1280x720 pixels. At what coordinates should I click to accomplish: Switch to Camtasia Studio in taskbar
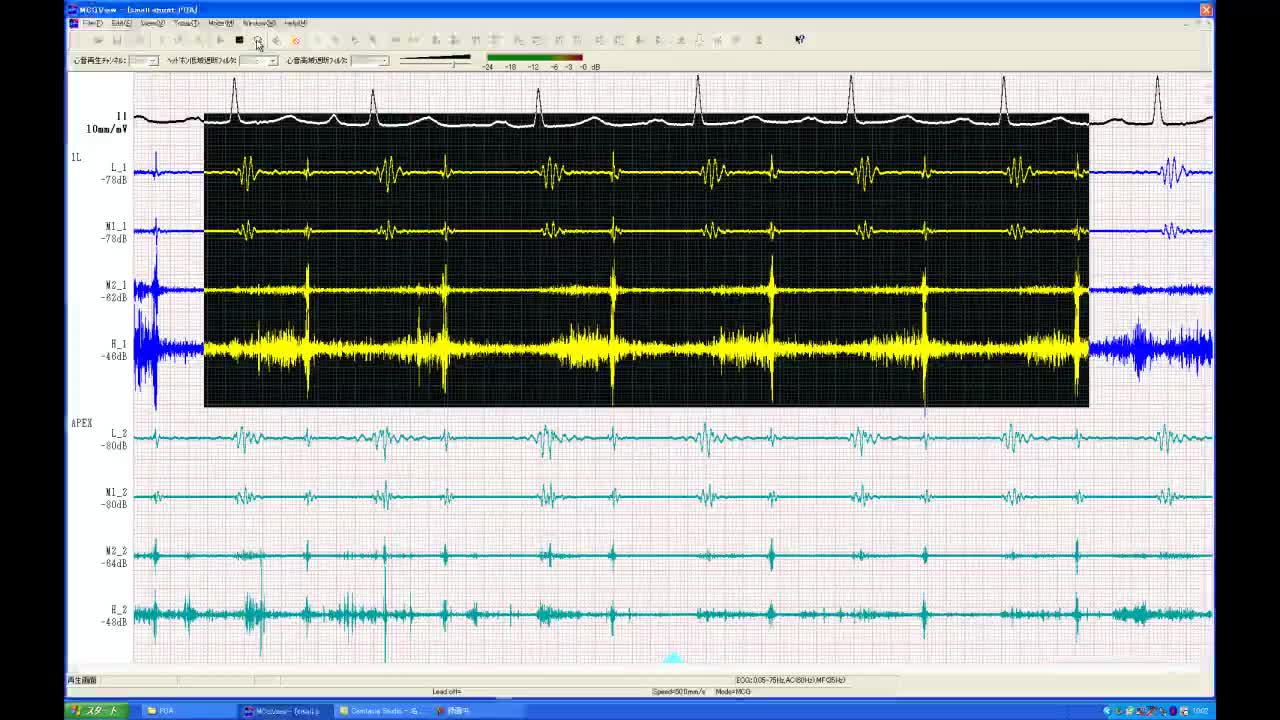384,711
